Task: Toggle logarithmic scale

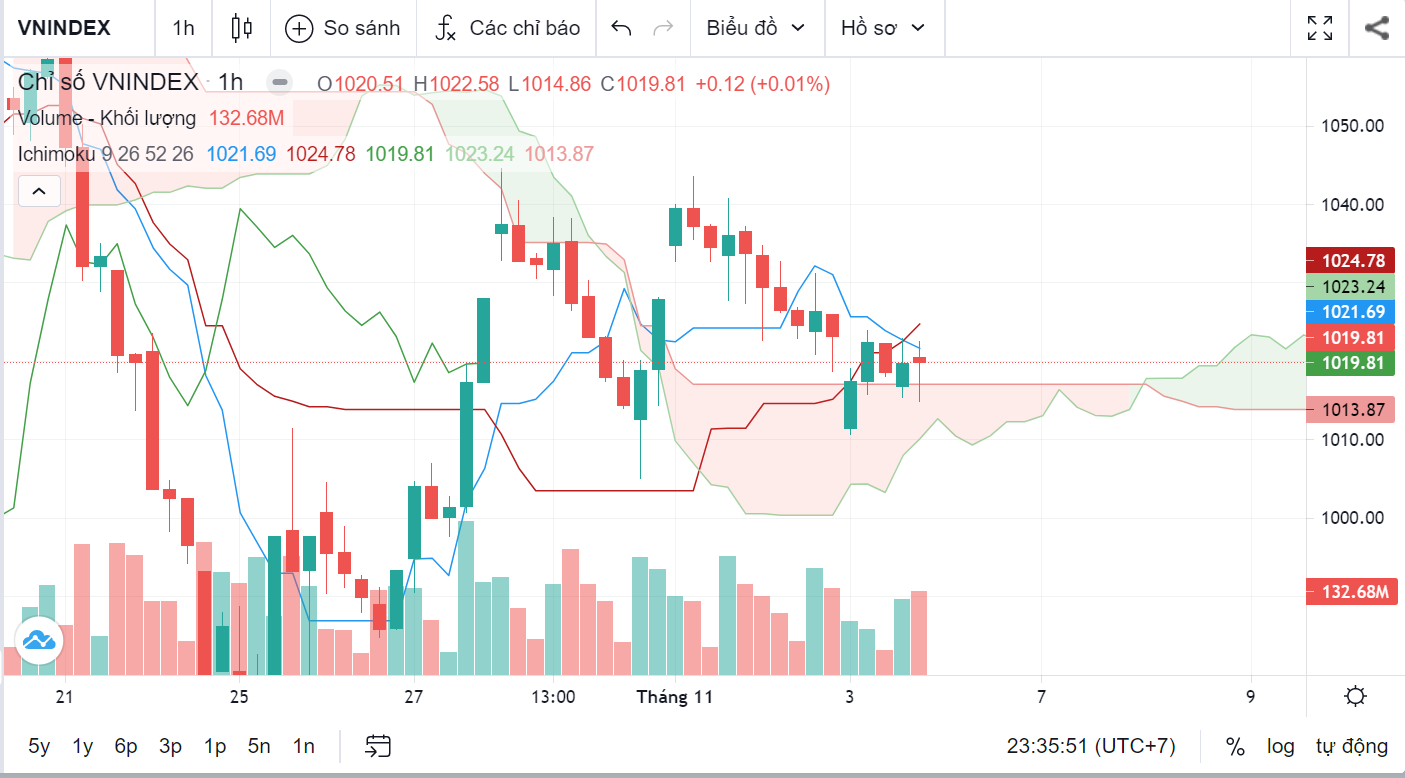Action: pyautogui.click(x=1280, y=746)
